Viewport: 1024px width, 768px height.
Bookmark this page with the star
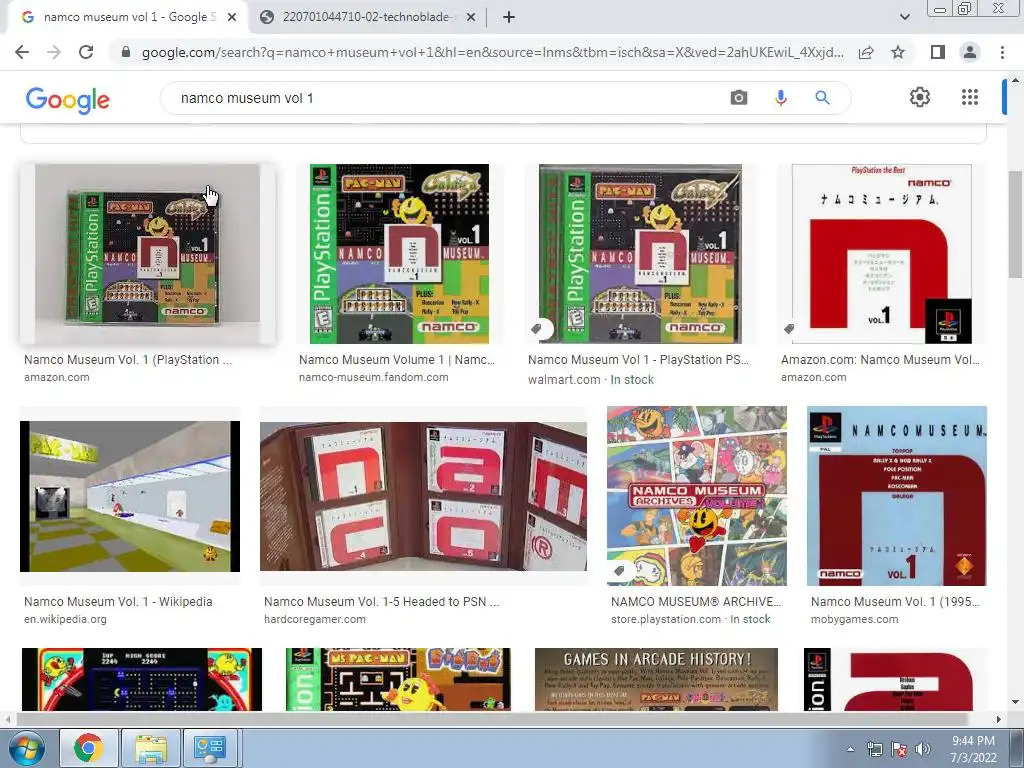898,52
